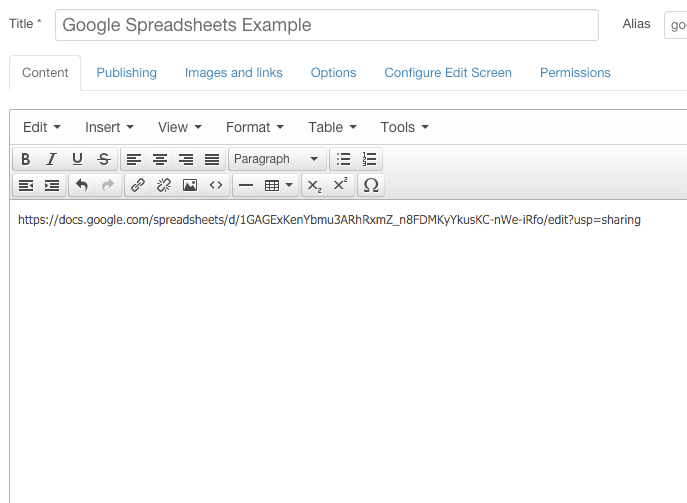The image size is (687, 503).
Task: Open the Format menu
Action: coord(255,127)
